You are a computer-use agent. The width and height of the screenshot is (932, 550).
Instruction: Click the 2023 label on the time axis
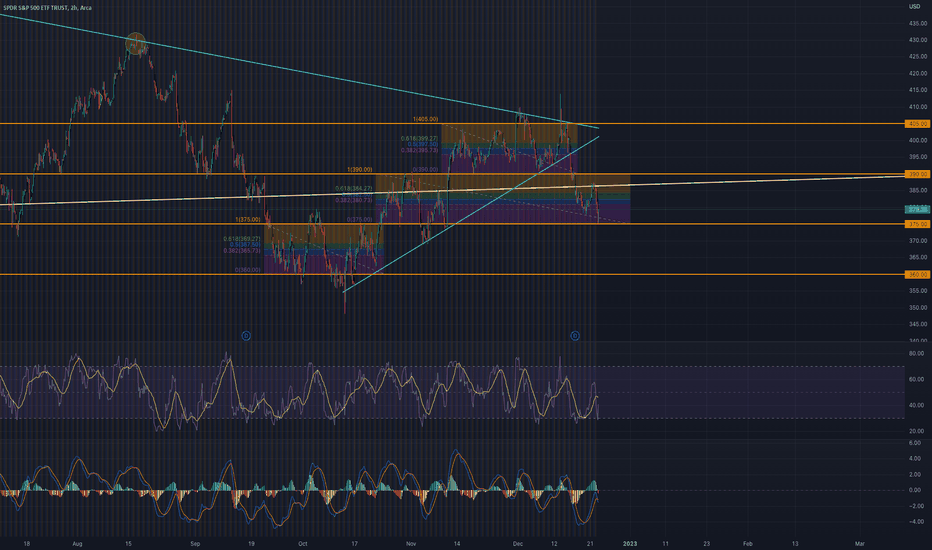629,543
